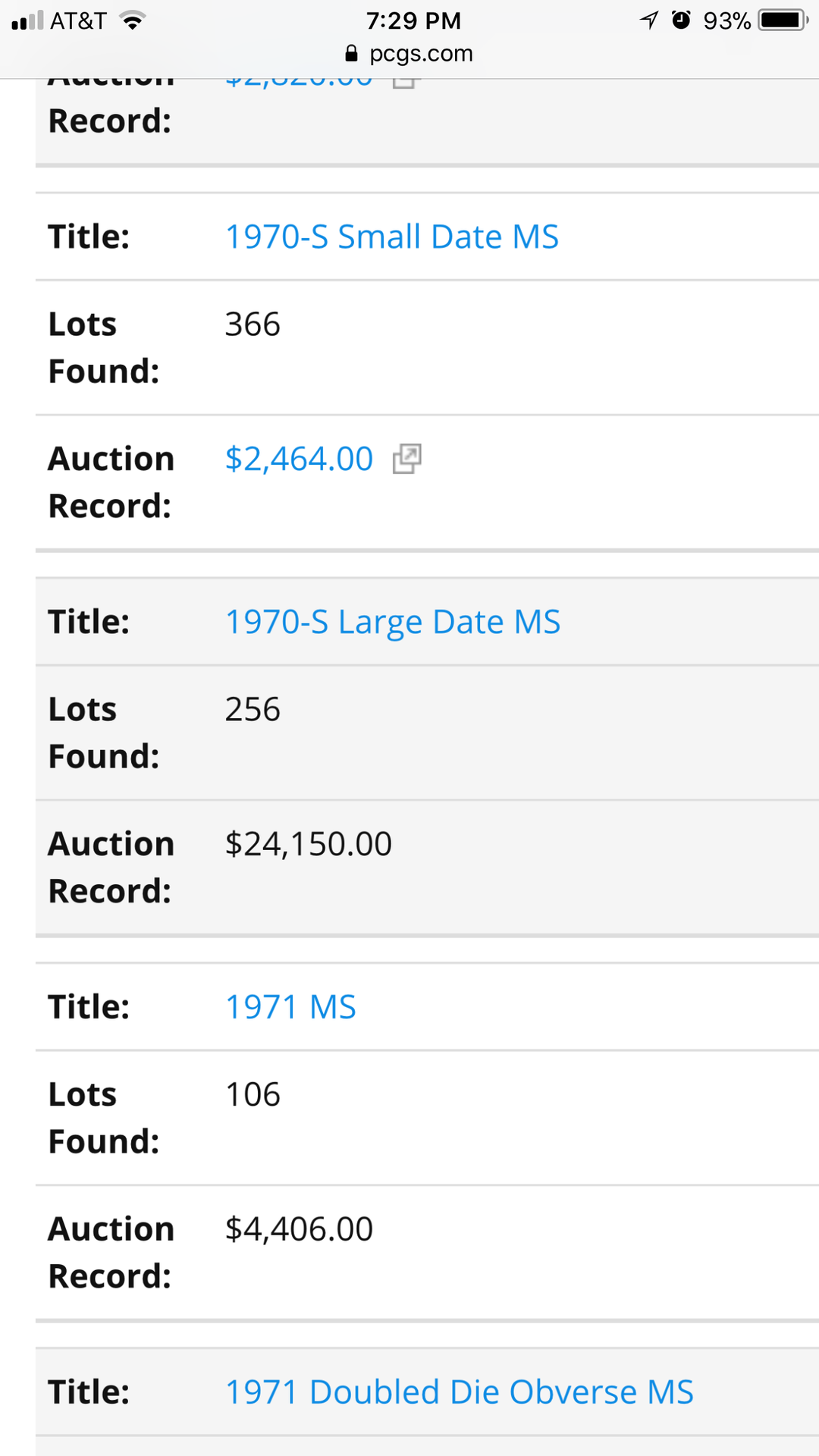Open the 1971 MS title link
This screenshot has height=1456, width=819.
(290, 1007)
